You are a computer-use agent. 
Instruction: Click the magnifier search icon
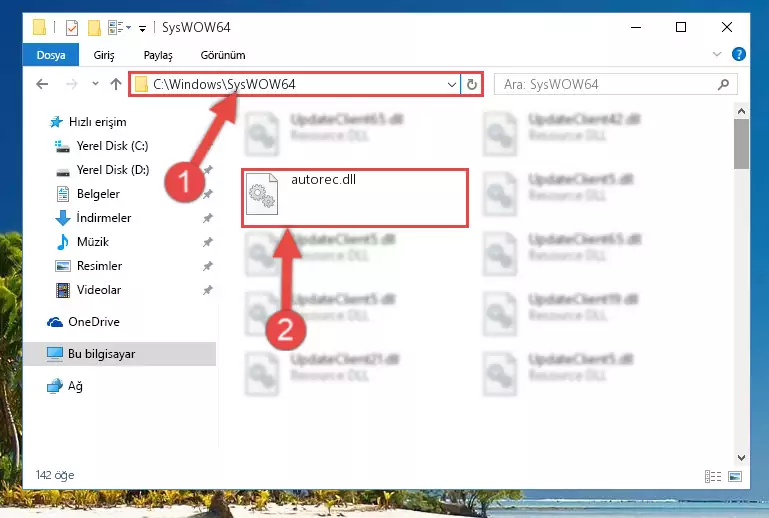pyautogui.click(x=723, y=84)
